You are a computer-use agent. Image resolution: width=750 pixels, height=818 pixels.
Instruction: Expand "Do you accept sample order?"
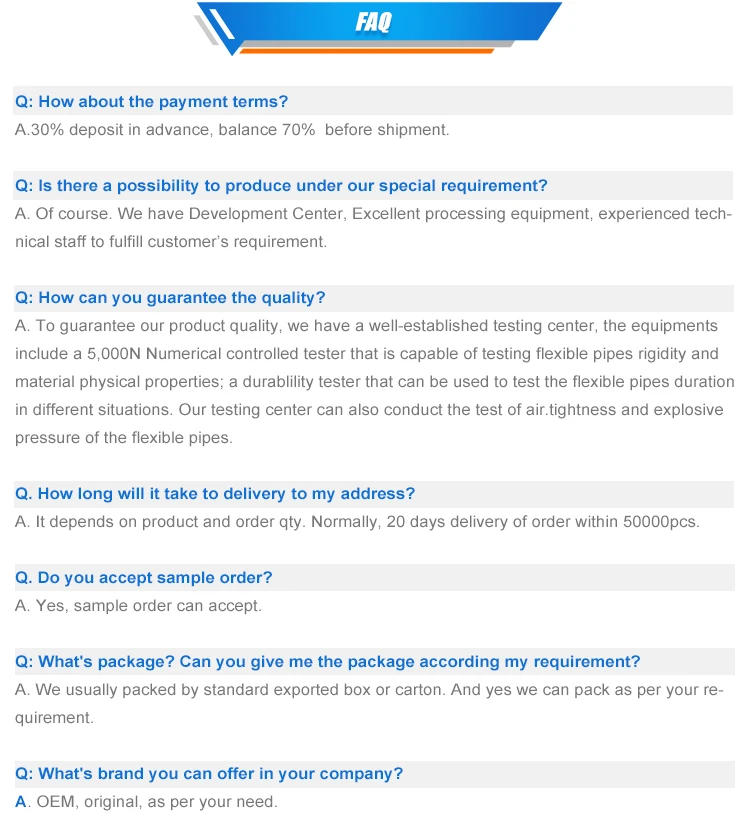144,577
